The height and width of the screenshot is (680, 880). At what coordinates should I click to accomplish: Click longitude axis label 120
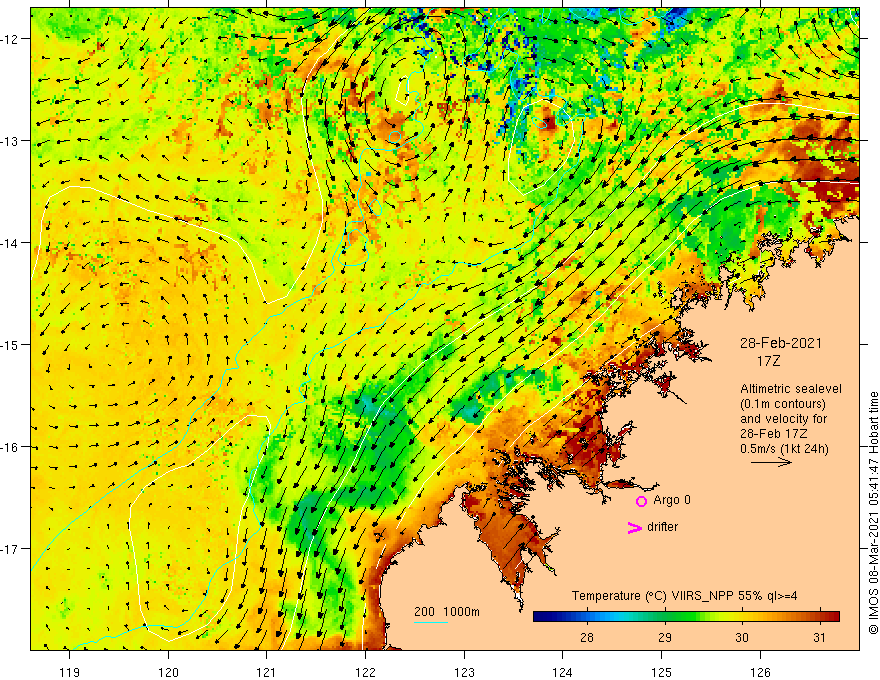coord(168,672)
